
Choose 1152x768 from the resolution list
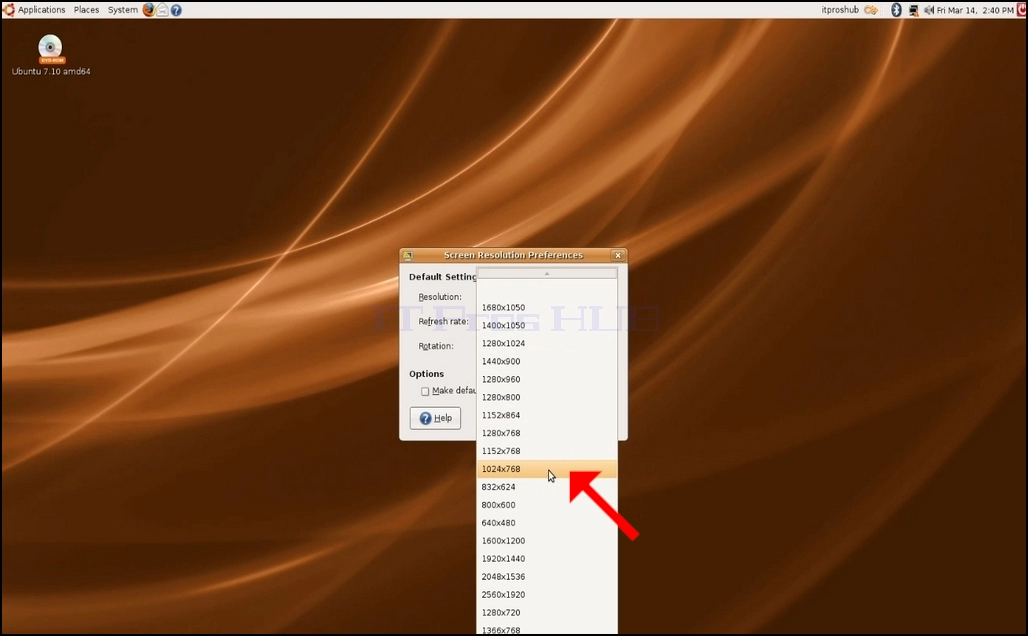tap(547, 451)
